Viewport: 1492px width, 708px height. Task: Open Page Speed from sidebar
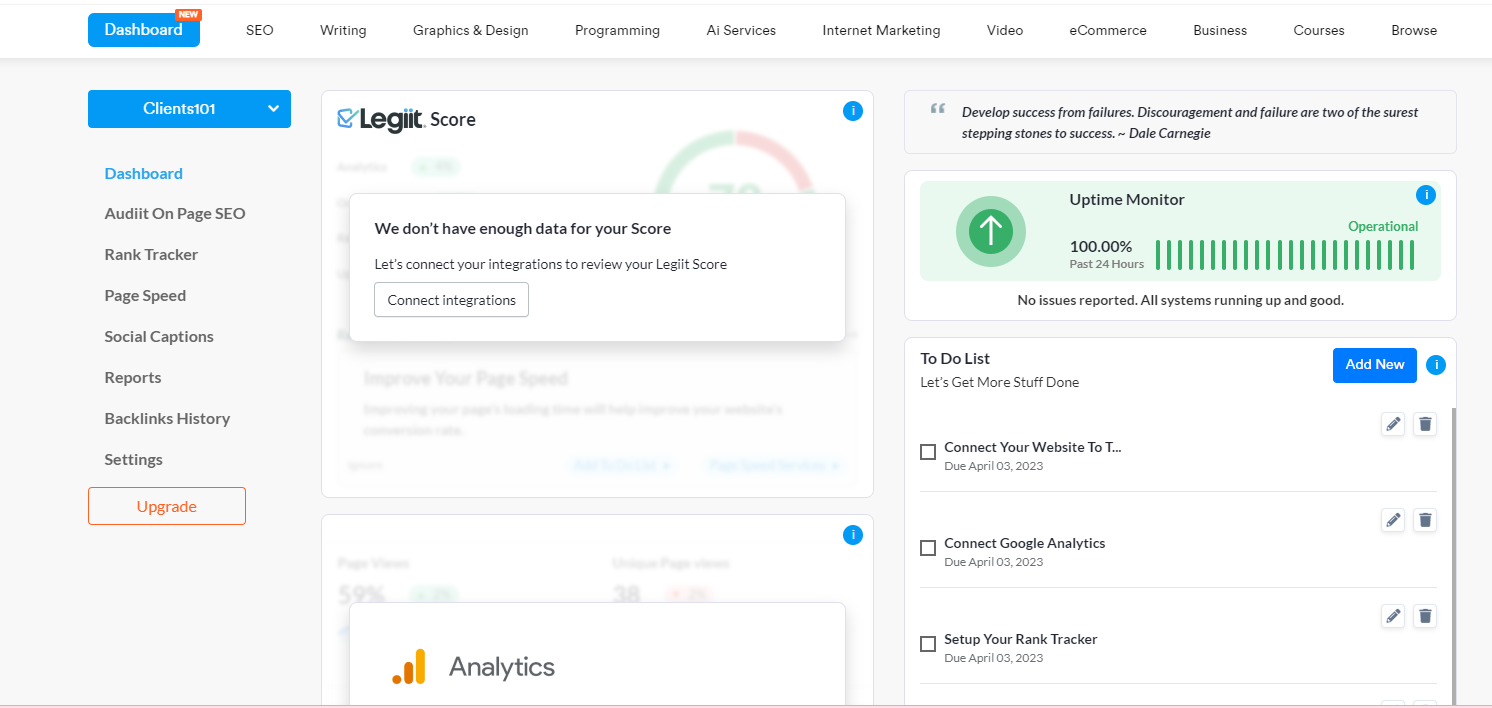[x=145, y=296]
